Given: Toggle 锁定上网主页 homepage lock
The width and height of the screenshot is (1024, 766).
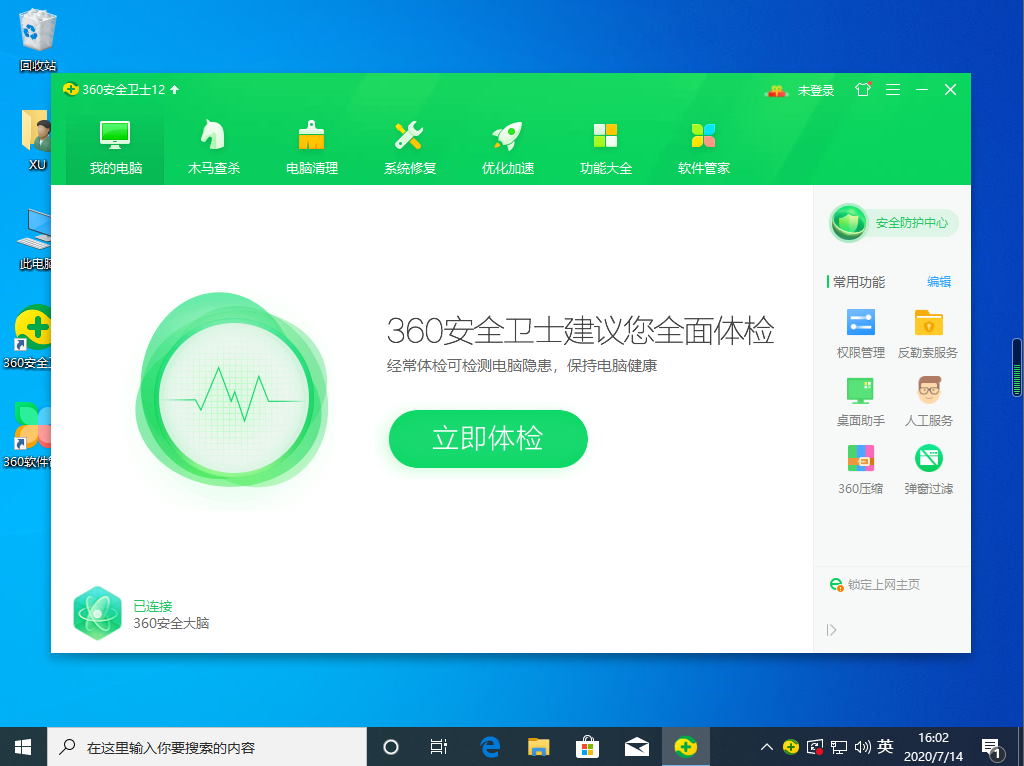Looking at the screenshot, I should (x=874, y=584).
